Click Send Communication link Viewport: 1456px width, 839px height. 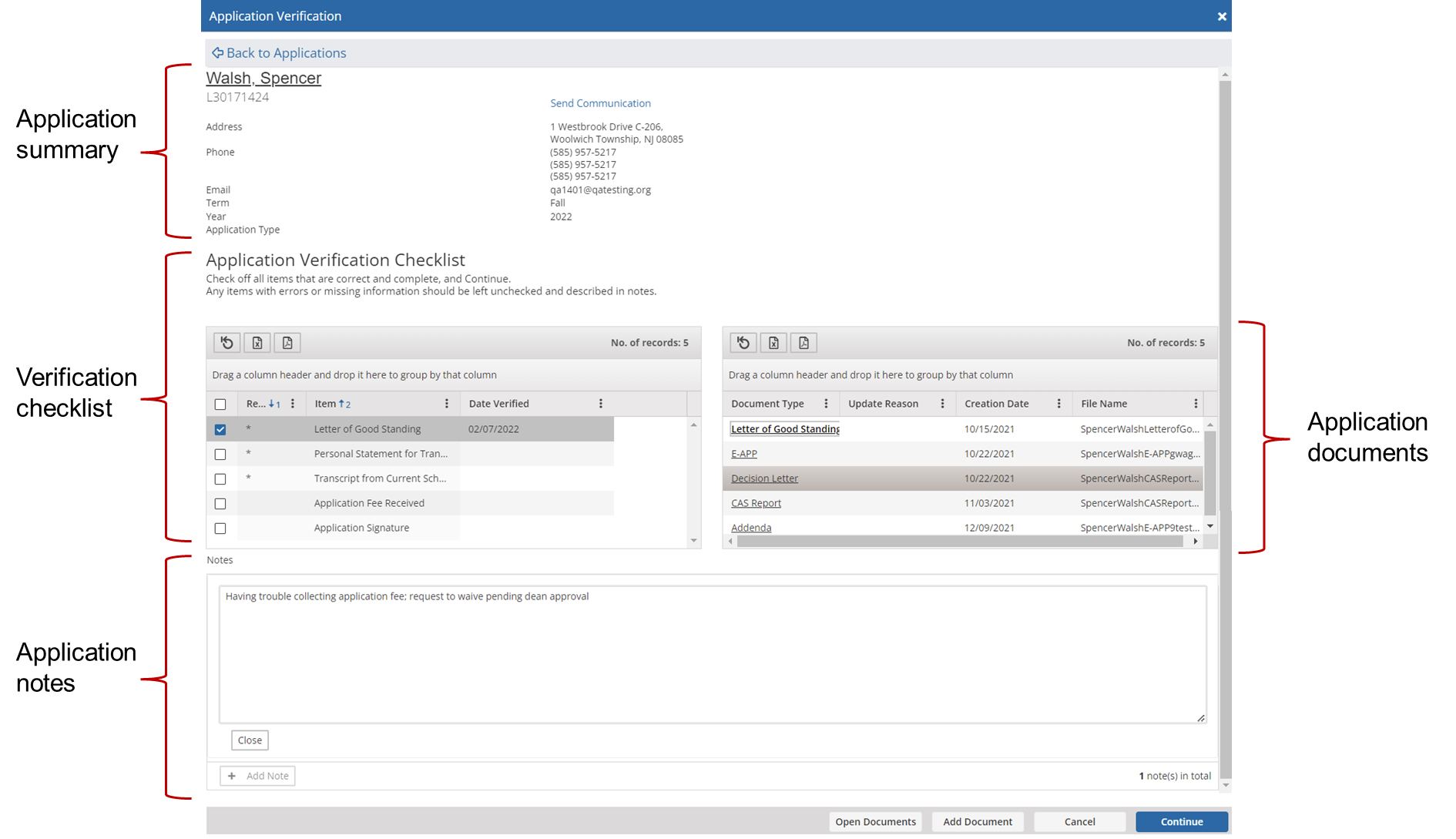pos(600,103)
